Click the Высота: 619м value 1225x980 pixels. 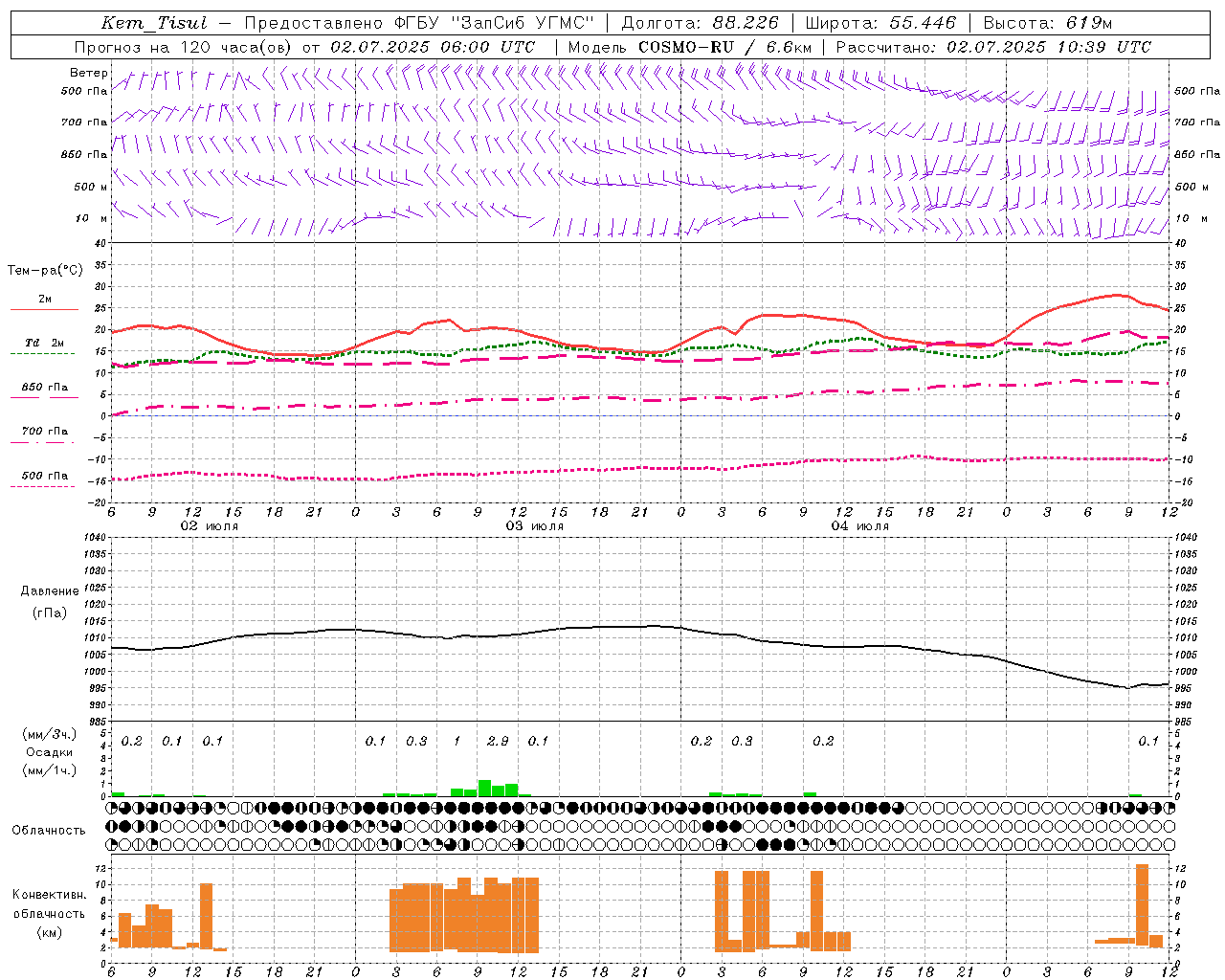1048,23
